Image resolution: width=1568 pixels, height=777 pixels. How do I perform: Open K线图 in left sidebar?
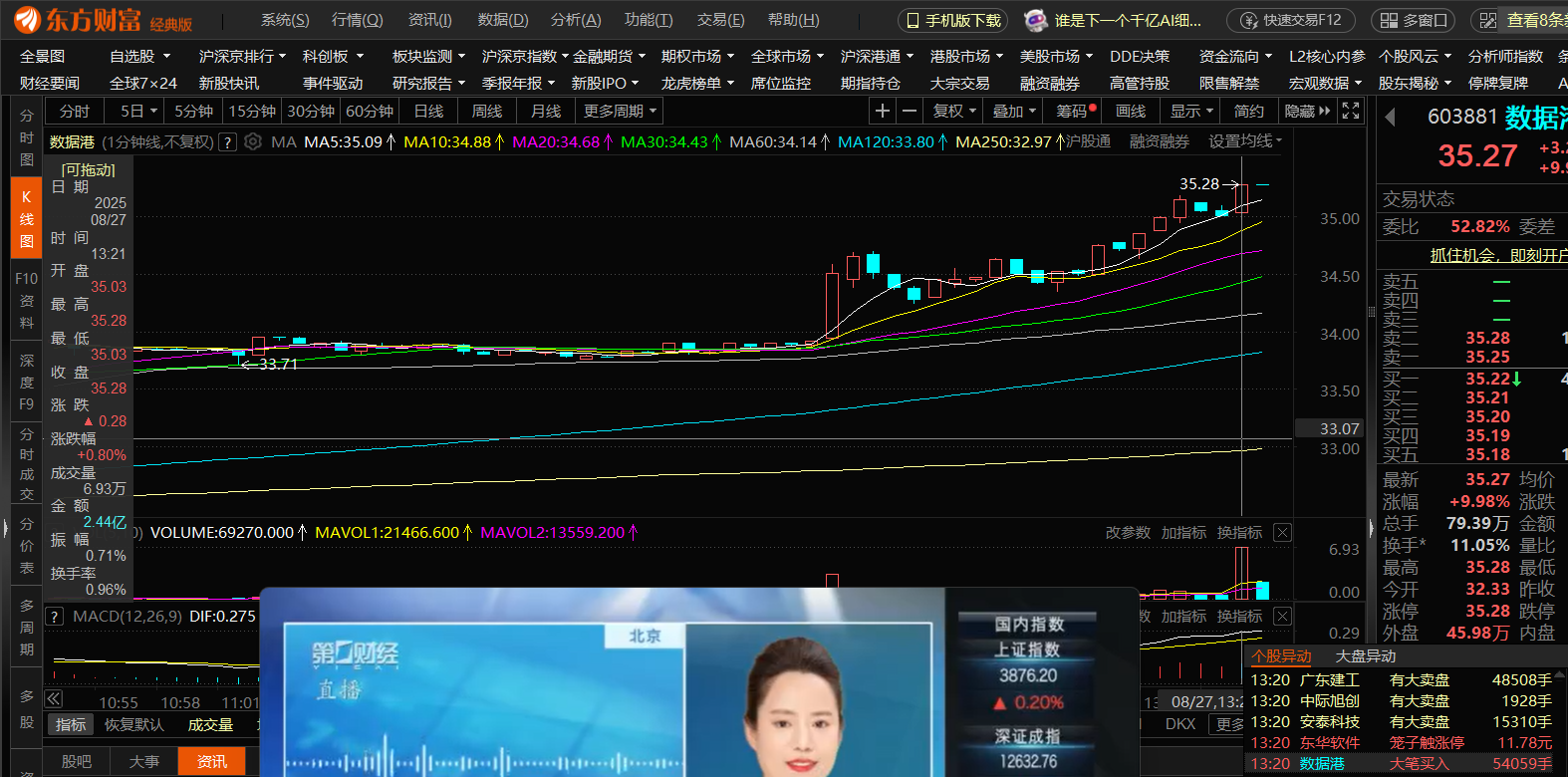26,218
